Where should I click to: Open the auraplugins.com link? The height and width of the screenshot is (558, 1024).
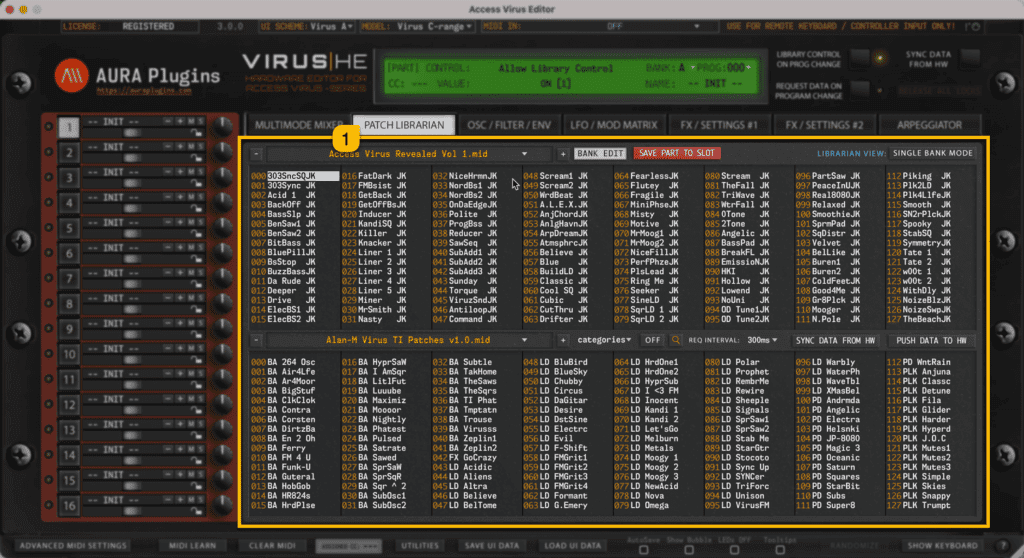coord(144,91)
